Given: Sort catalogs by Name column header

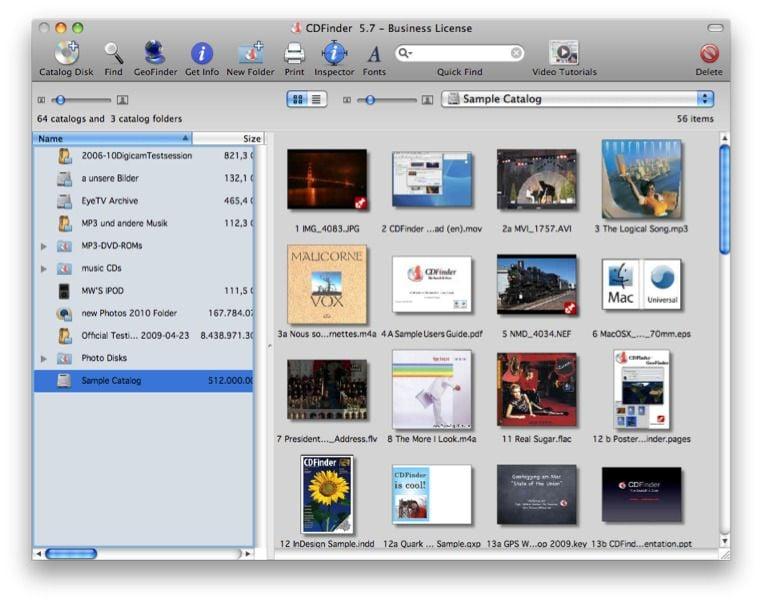Looking at the screenshot, I should point(113,138).
